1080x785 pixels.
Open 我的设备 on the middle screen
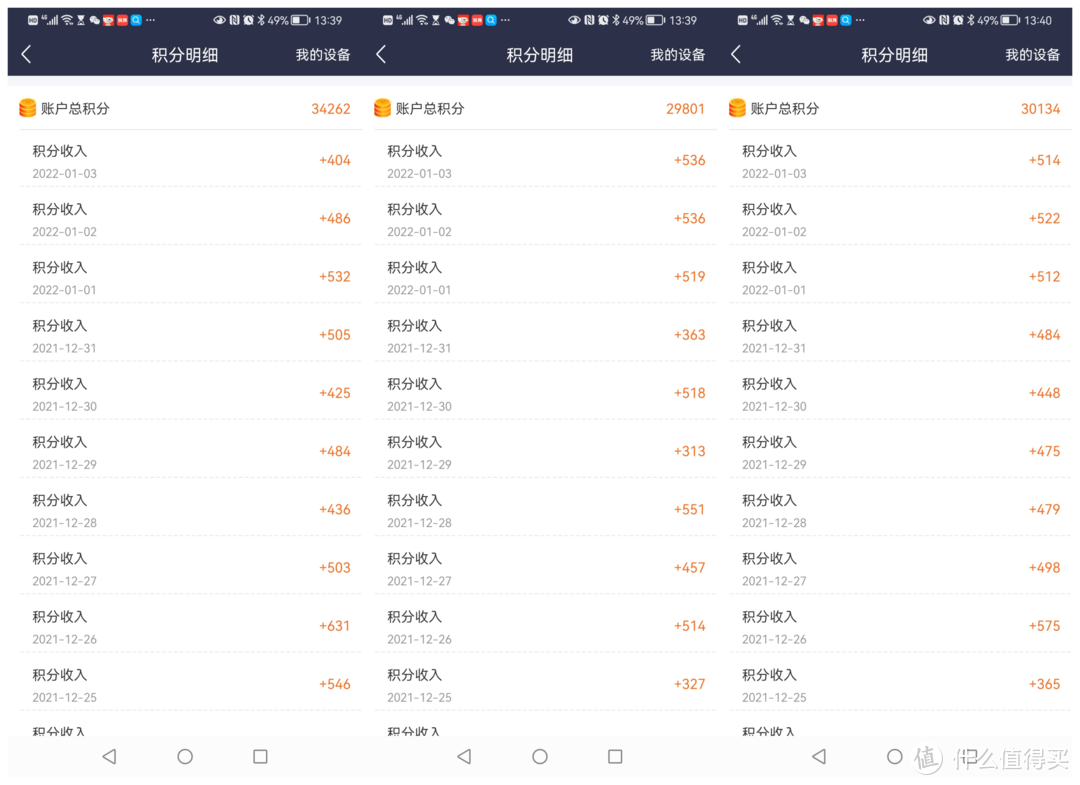pos(677,55)
